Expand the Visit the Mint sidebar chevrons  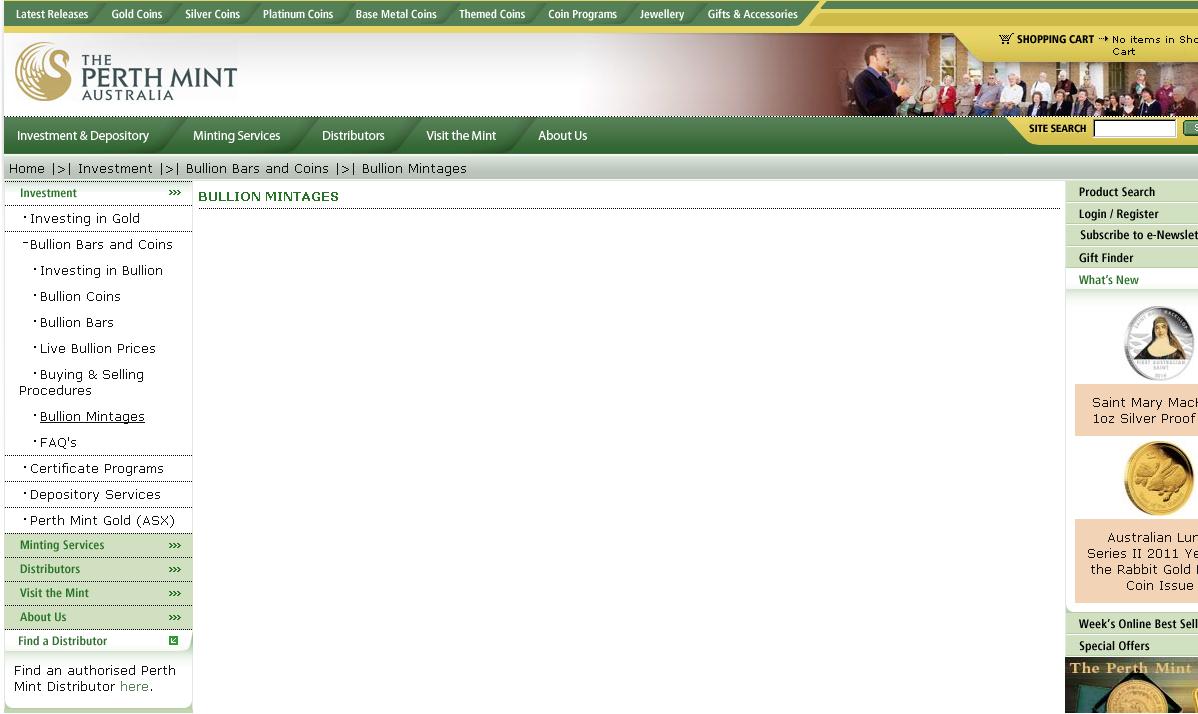[175, 593]
